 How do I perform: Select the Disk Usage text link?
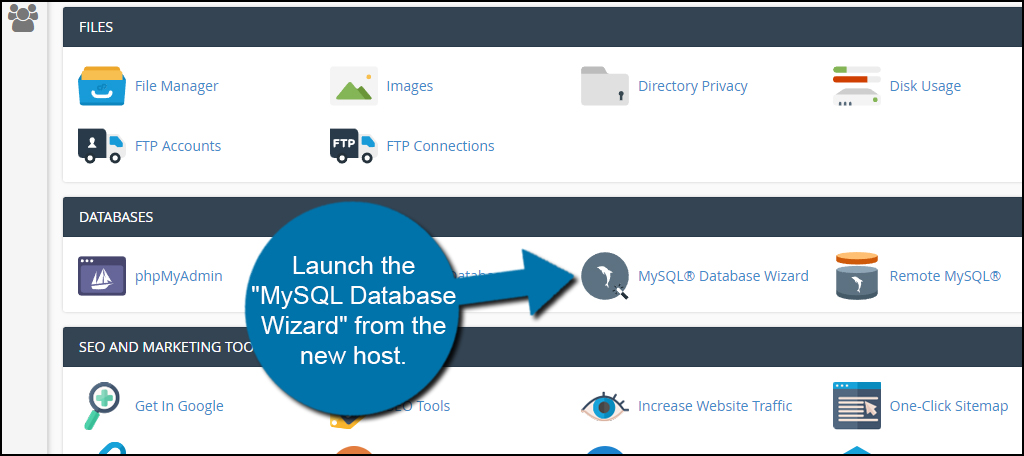pyautogui.click(x=925, y=86)
